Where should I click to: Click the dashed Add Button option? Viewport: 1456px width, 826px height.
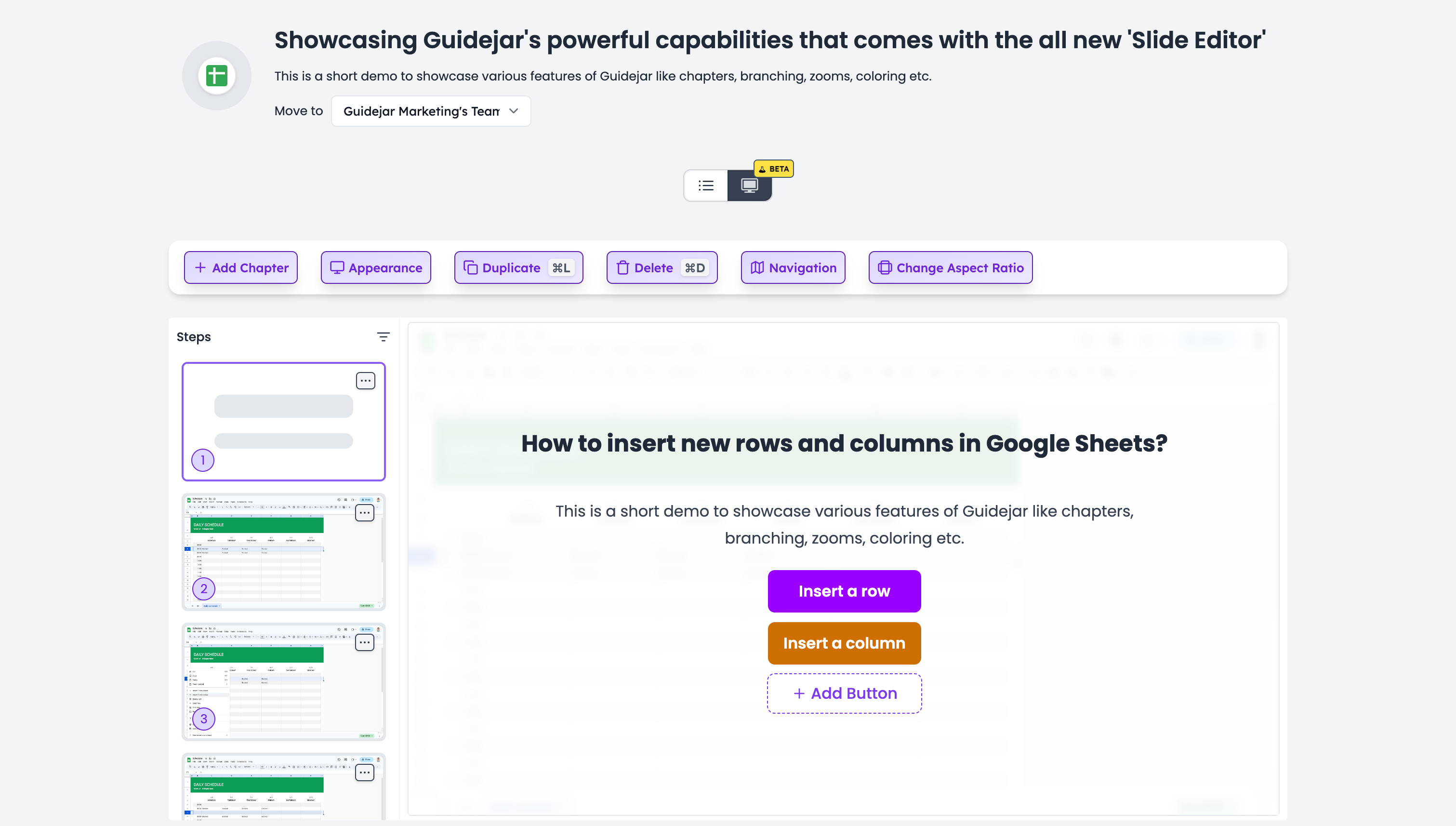(844, 693)
